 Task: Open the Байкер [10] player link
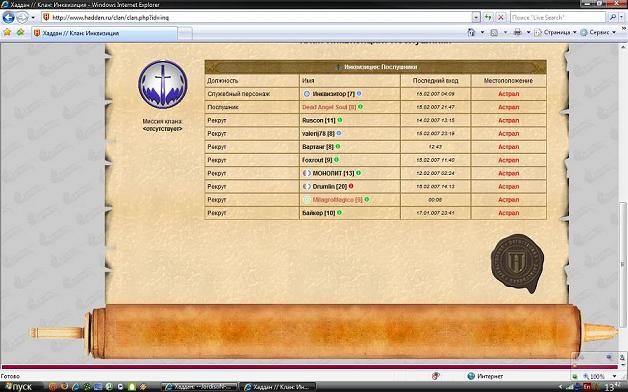[318, 213]
